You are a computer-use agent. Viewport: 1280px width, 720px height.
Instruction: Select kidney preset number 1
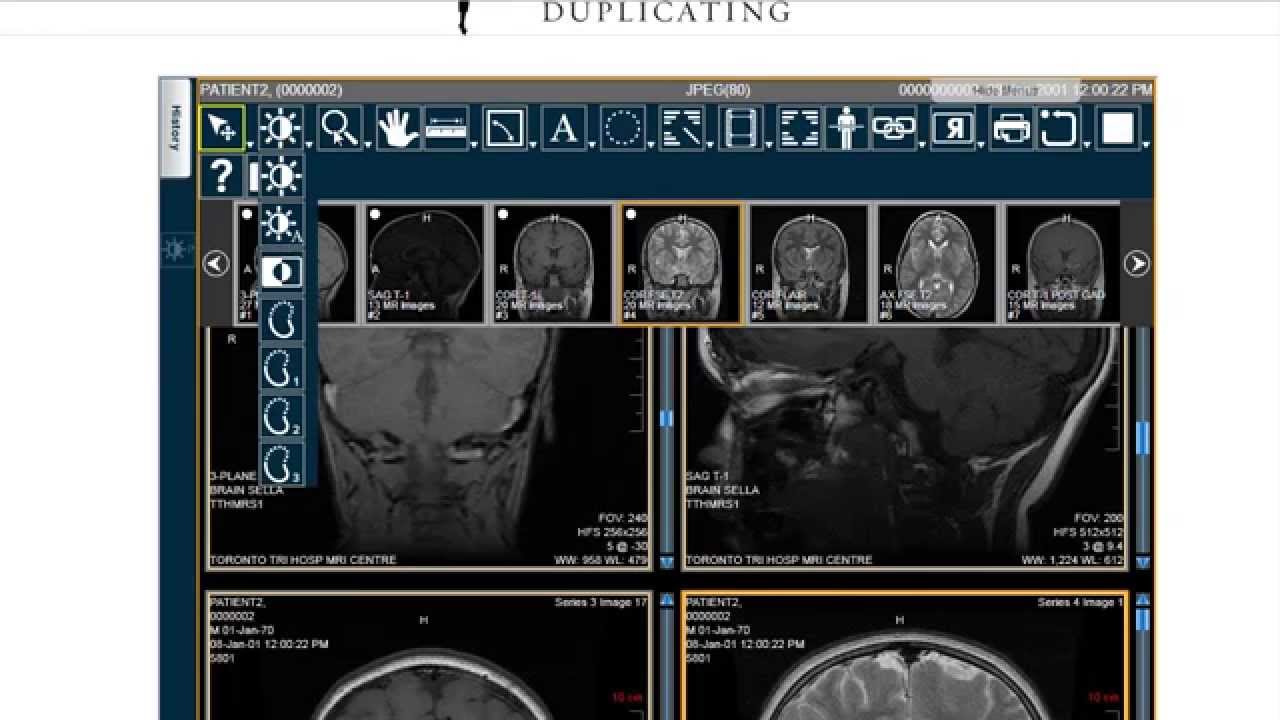pos(281,368)
